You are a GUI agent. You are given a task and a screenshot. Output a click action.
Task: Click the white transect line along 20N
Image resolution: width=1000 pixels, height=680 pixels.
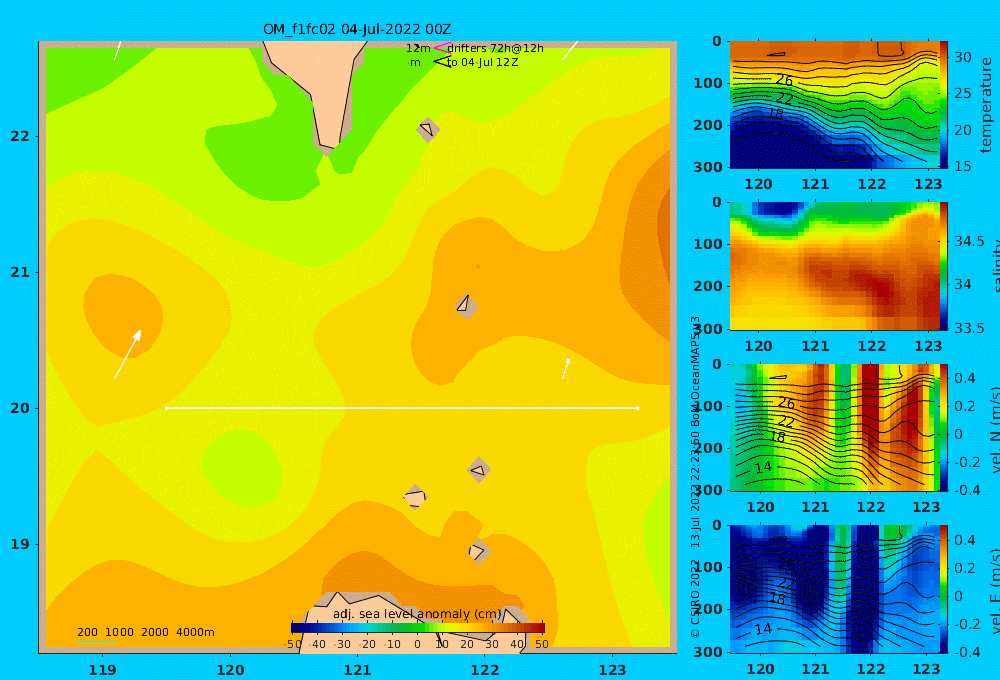click(x=402, y=408)
